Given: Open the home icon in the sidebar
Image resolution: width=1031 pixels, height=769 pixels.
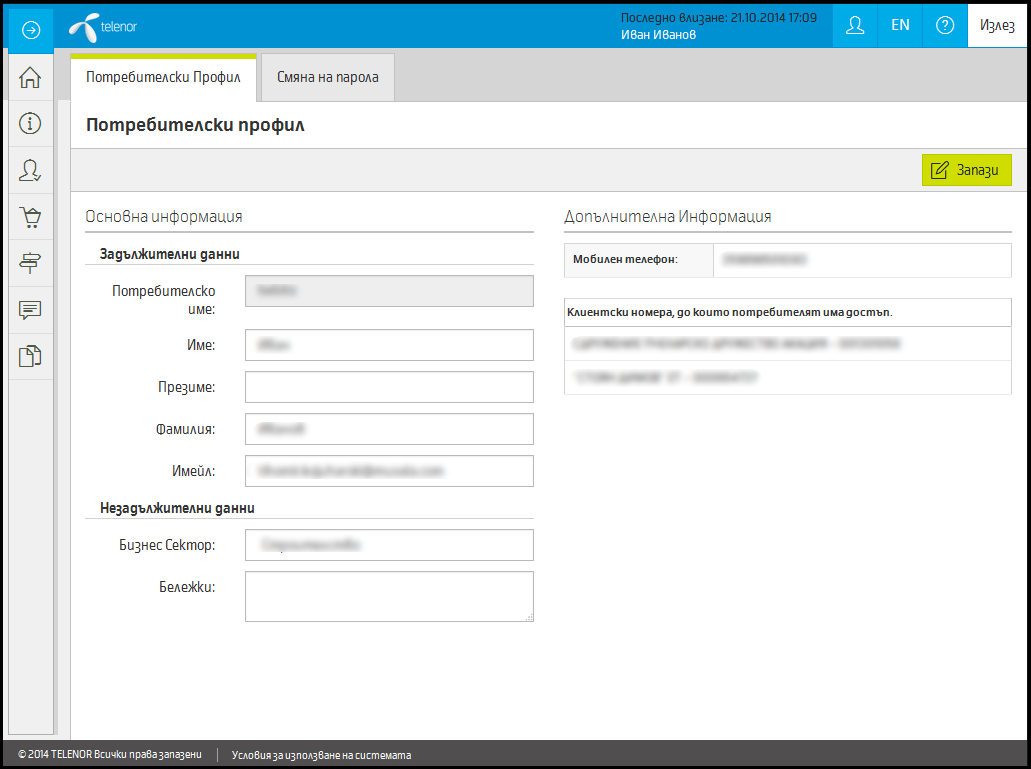Looking at the screenshot, I should (x=30, y=78).
